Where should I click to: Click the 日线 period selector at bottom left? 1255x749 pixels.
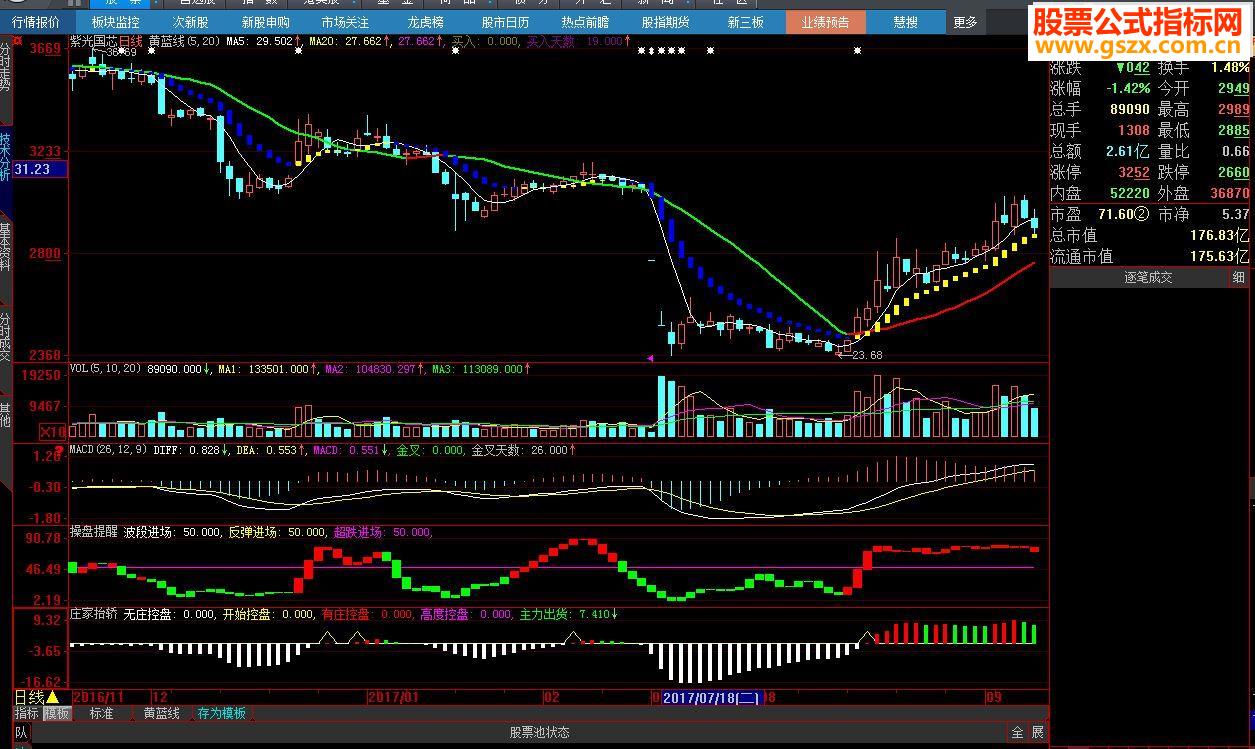[29, 697]
